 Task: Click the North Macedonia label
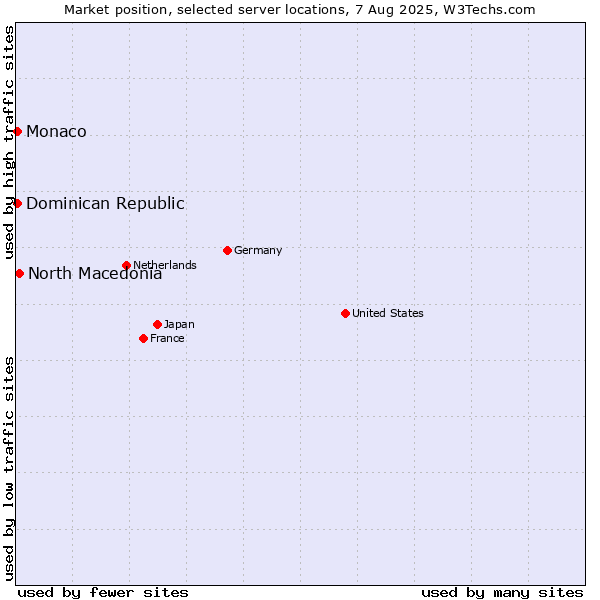pyautogui.click(x=95, y=274)
